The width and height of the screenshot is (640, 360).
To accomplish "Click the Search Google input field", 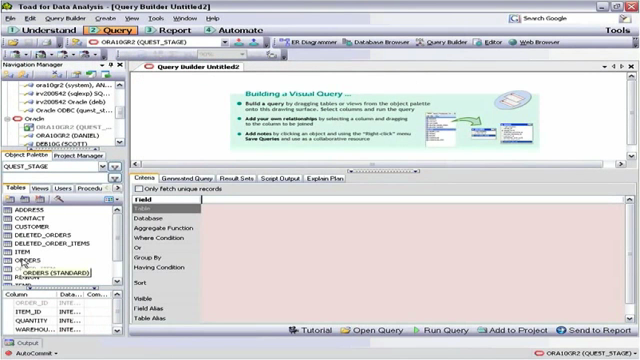I will tap(569, 18).
